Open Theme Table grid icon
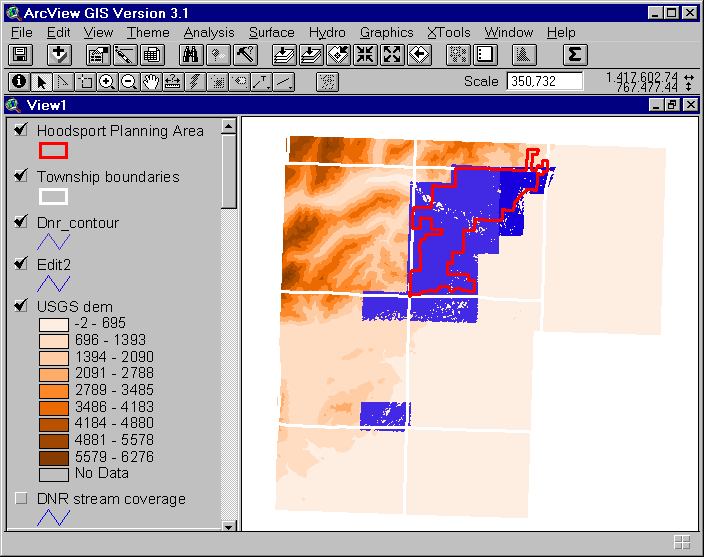This screenshot has height=557, width=704. [152, 55]
